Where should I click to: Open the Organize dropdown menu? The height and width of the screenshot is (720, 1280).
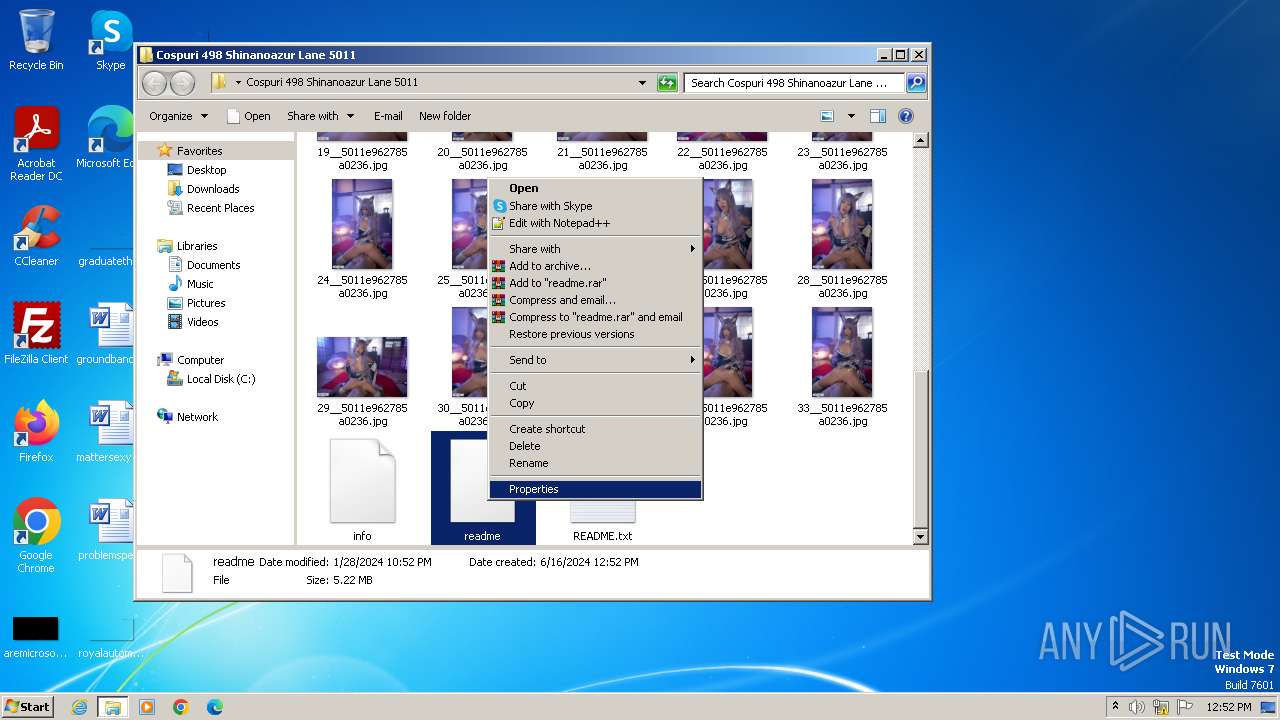tap(178, 116)
